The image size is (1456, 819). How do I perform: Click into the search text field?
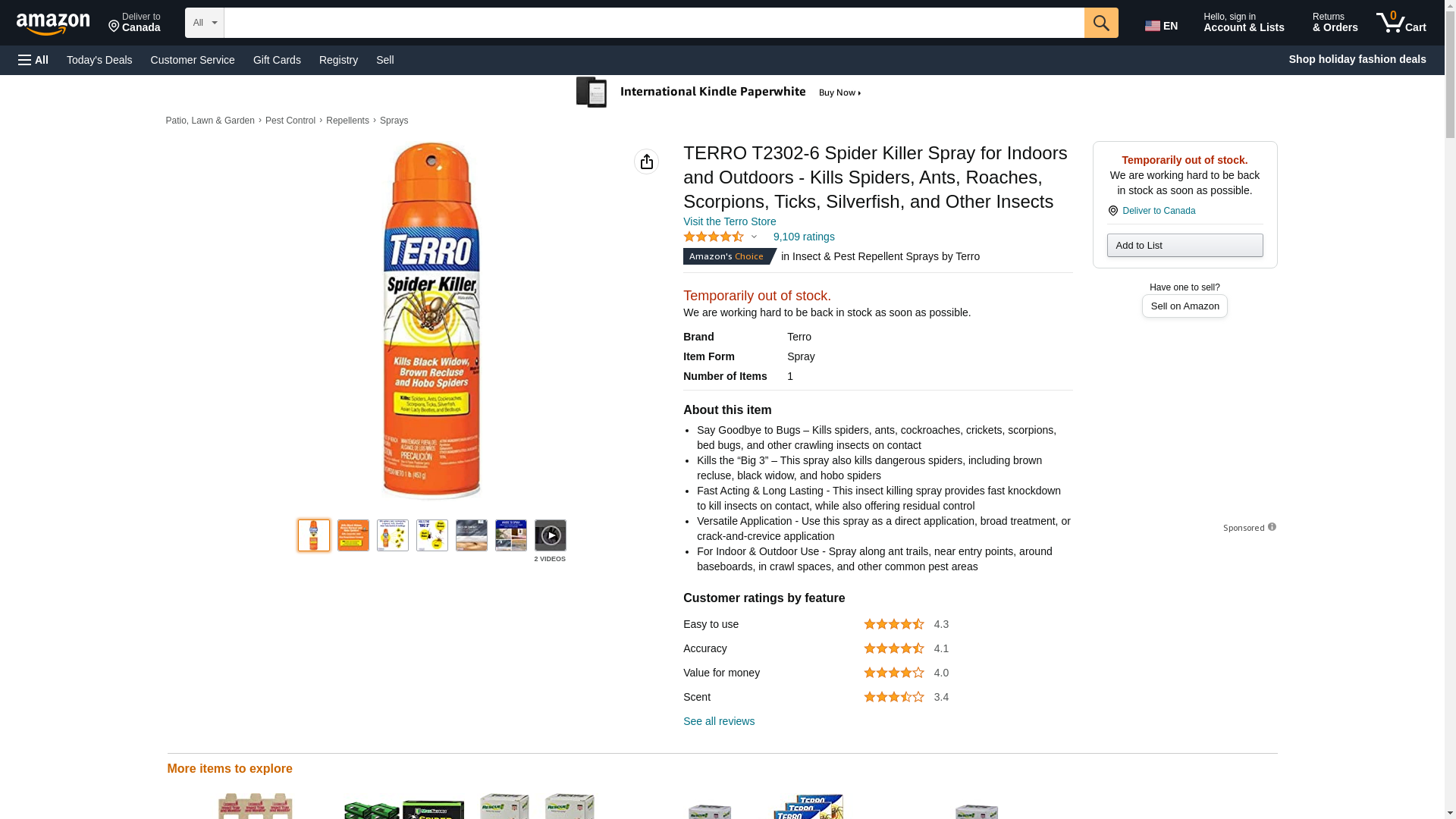[x=654, y=23]
